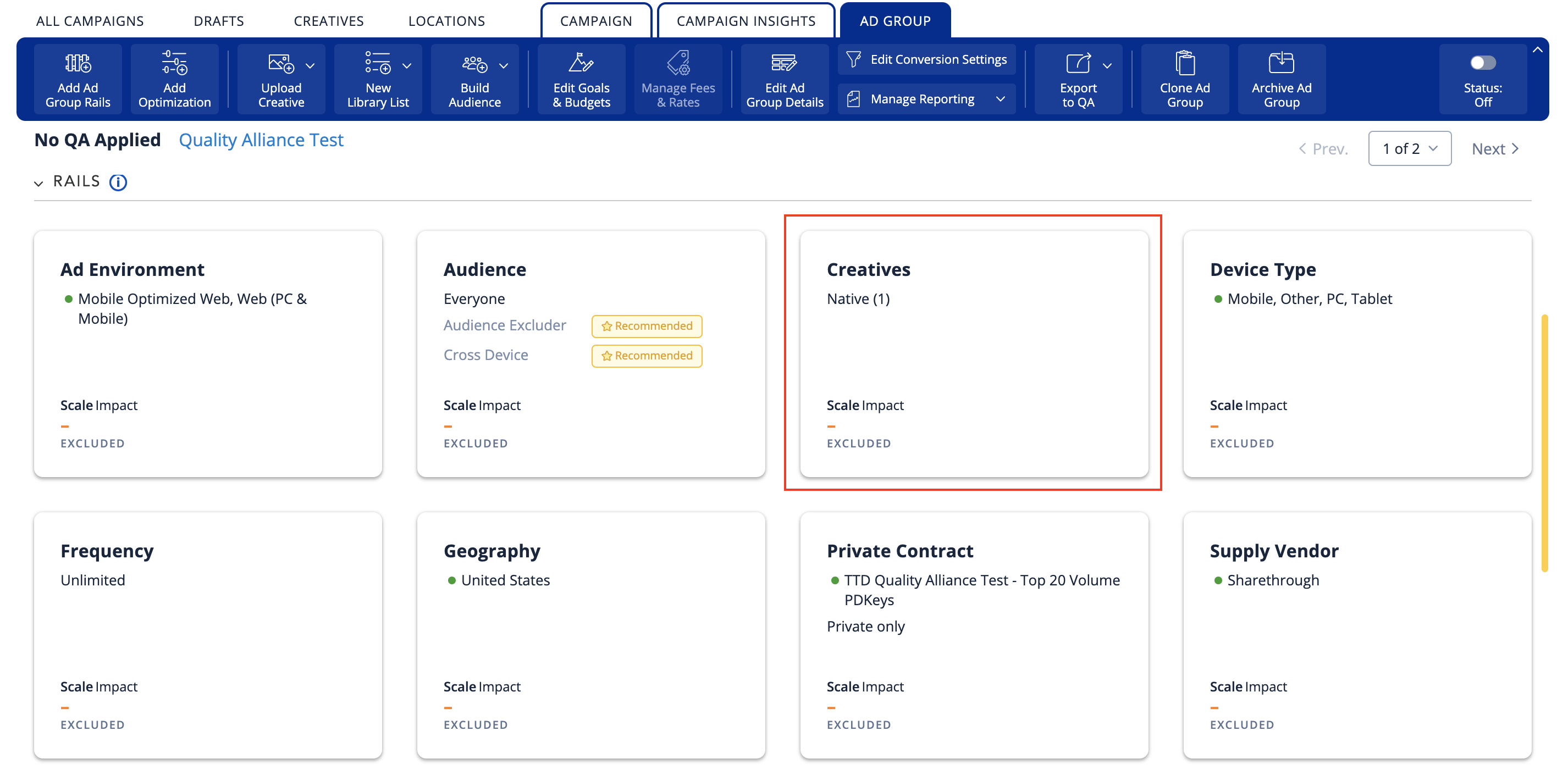
Task: Open Edit Ad Group Details
Action: tap(784, 79)
